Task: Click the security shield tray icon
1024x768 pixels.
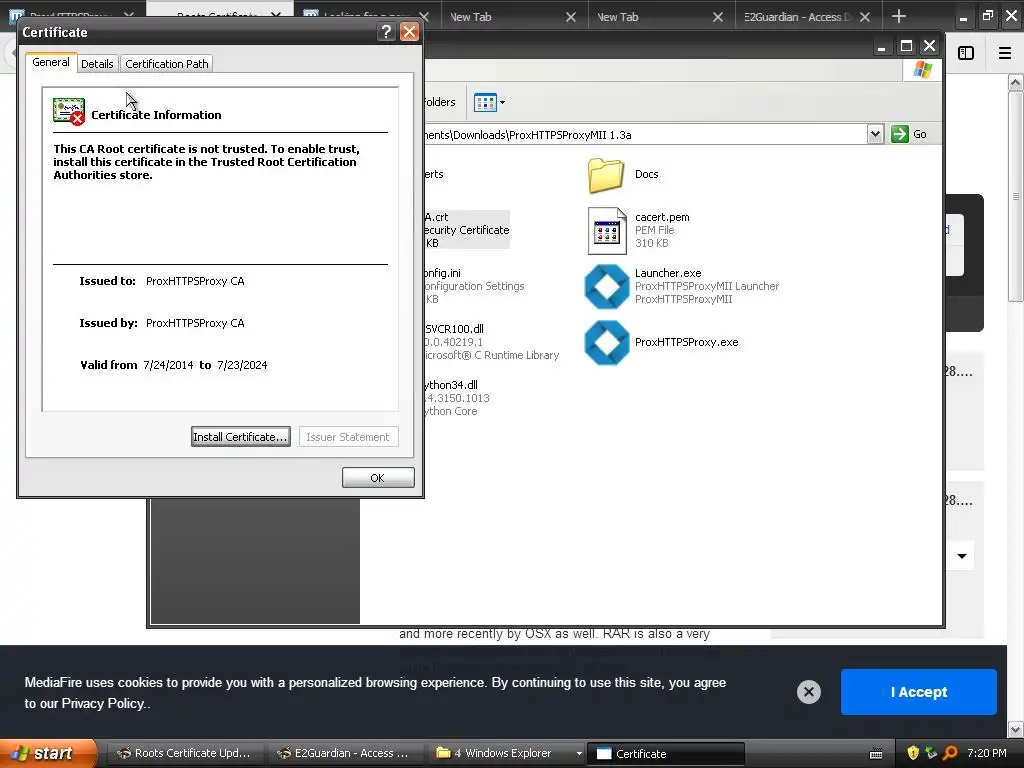Action: tap(913, 753)
